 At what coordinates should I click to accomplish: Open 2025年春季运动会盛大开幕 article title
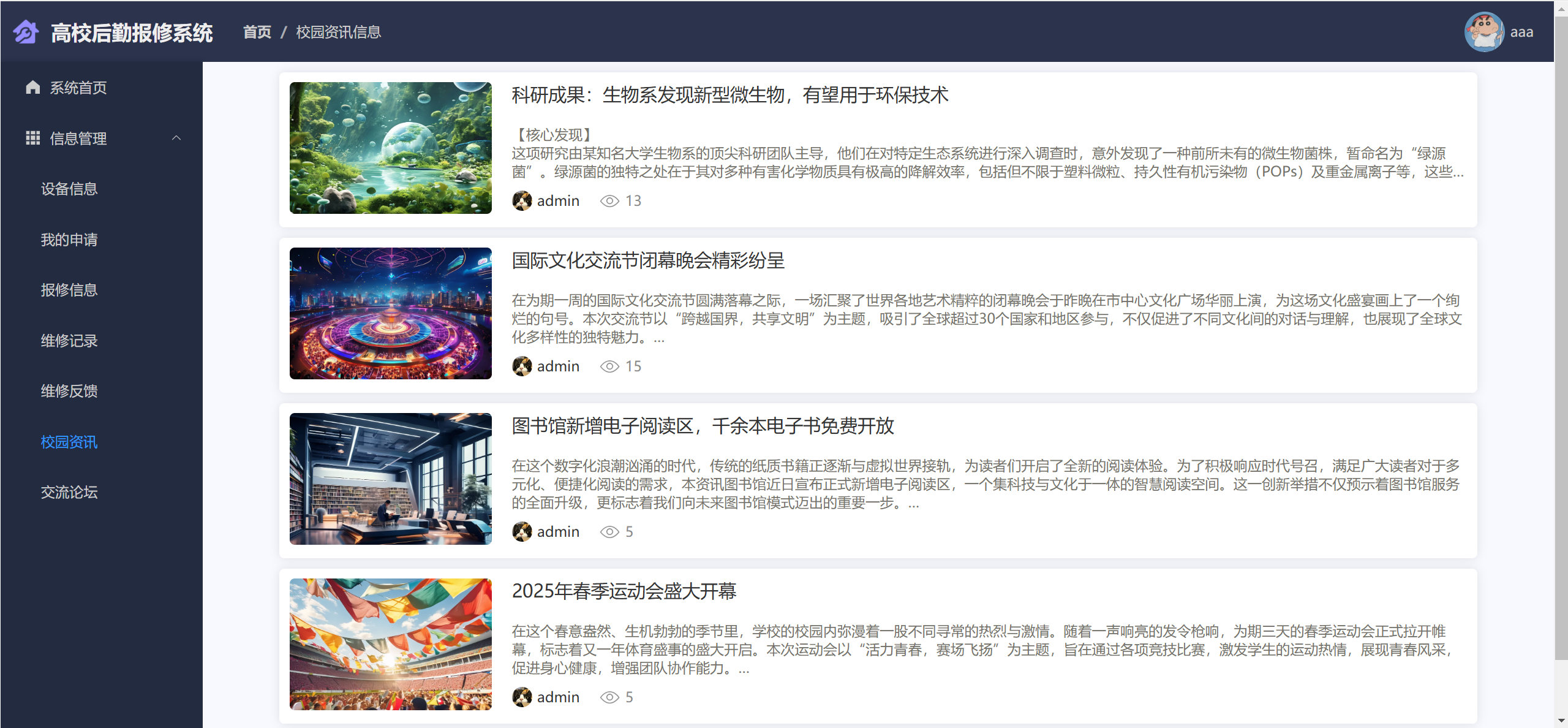(x=624, y=591)
